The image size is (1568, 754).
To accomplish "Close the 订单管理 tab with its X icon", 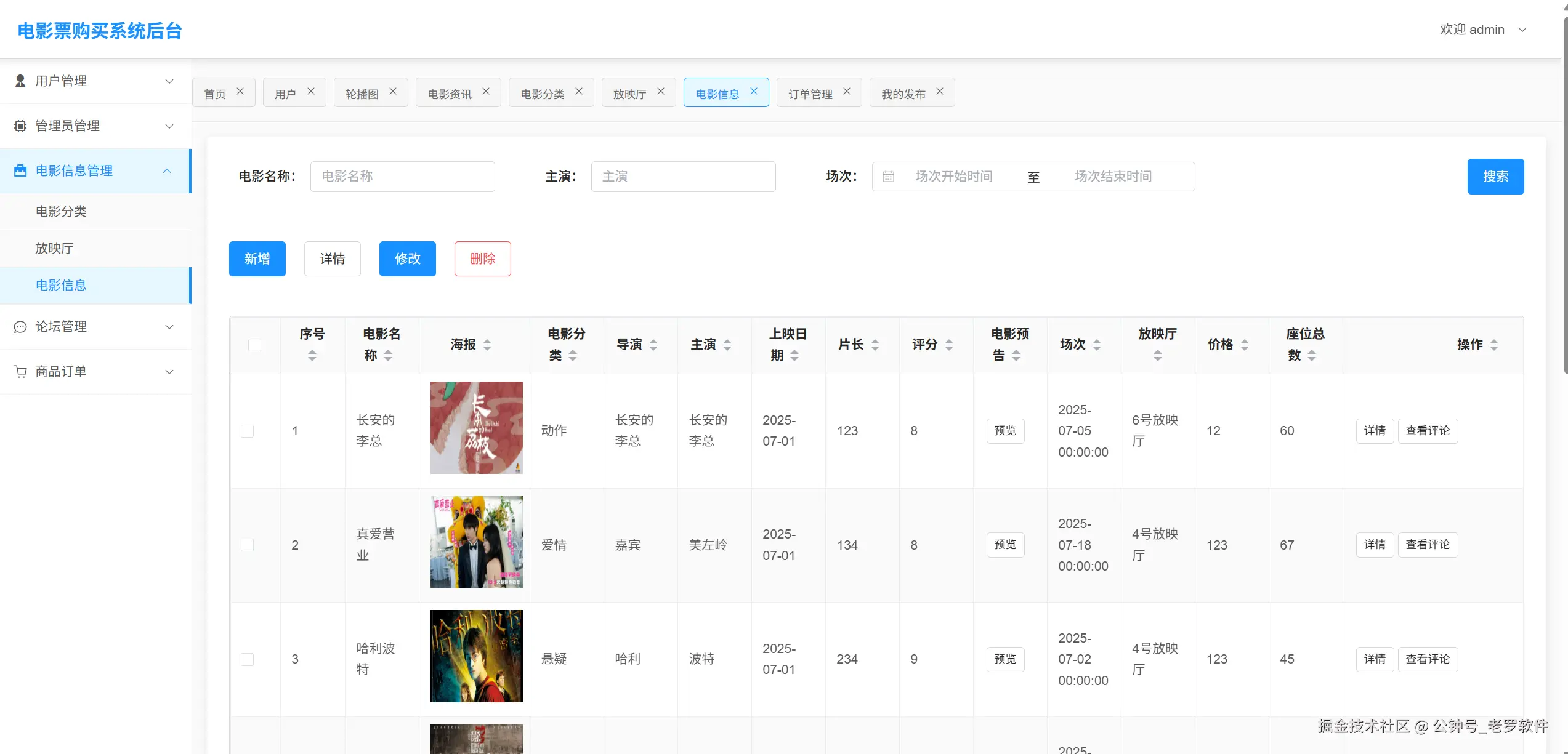I will pyautogui.click(x=847, y=91).
